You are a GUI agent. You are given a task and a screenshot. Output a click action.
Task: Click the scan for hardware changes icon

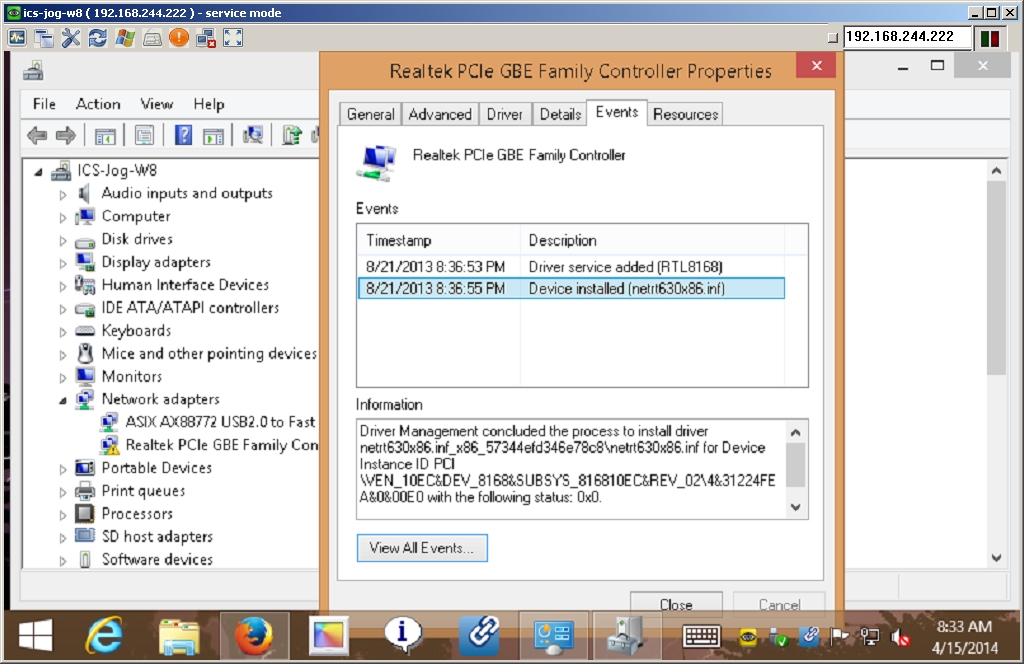tap(253, 135)
